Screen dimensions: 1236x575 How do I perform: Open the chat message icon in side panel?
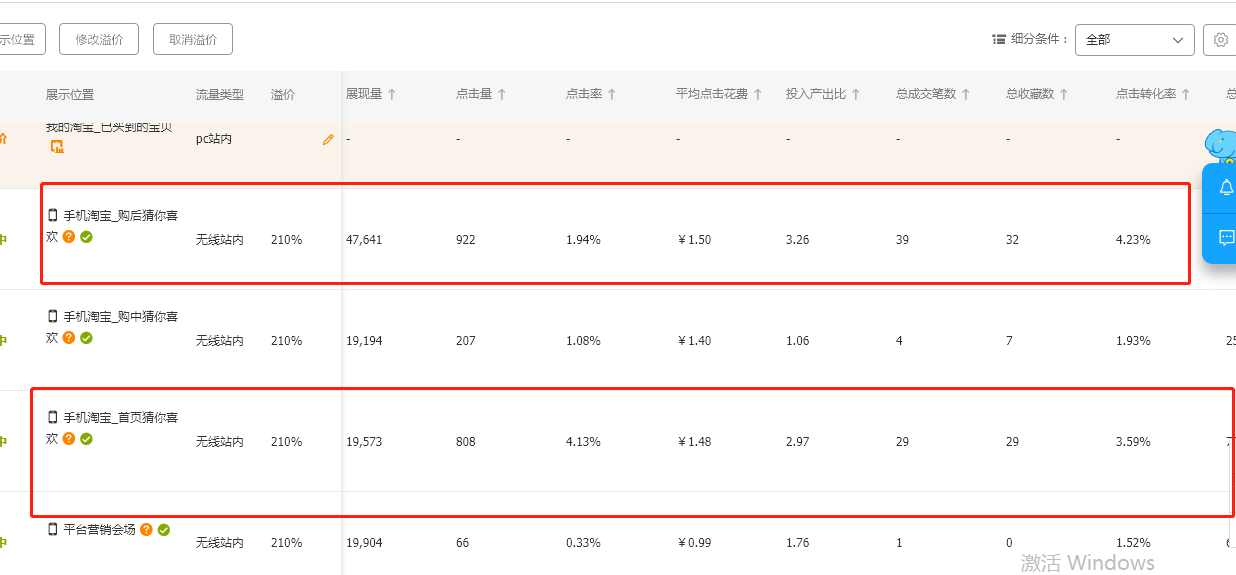click(x=1226, y=238)
